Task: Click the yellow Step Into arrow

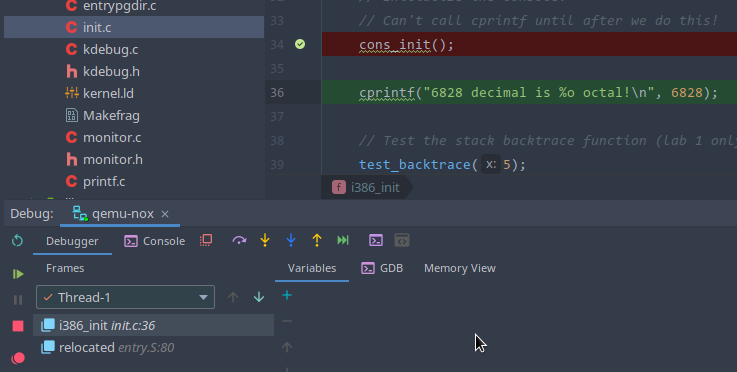Action: [x=265, y=240]
